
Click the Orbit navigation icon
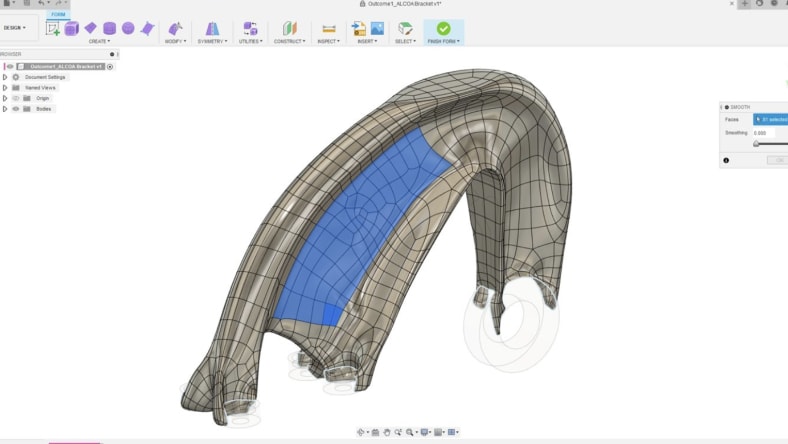(x=360, y=432)
